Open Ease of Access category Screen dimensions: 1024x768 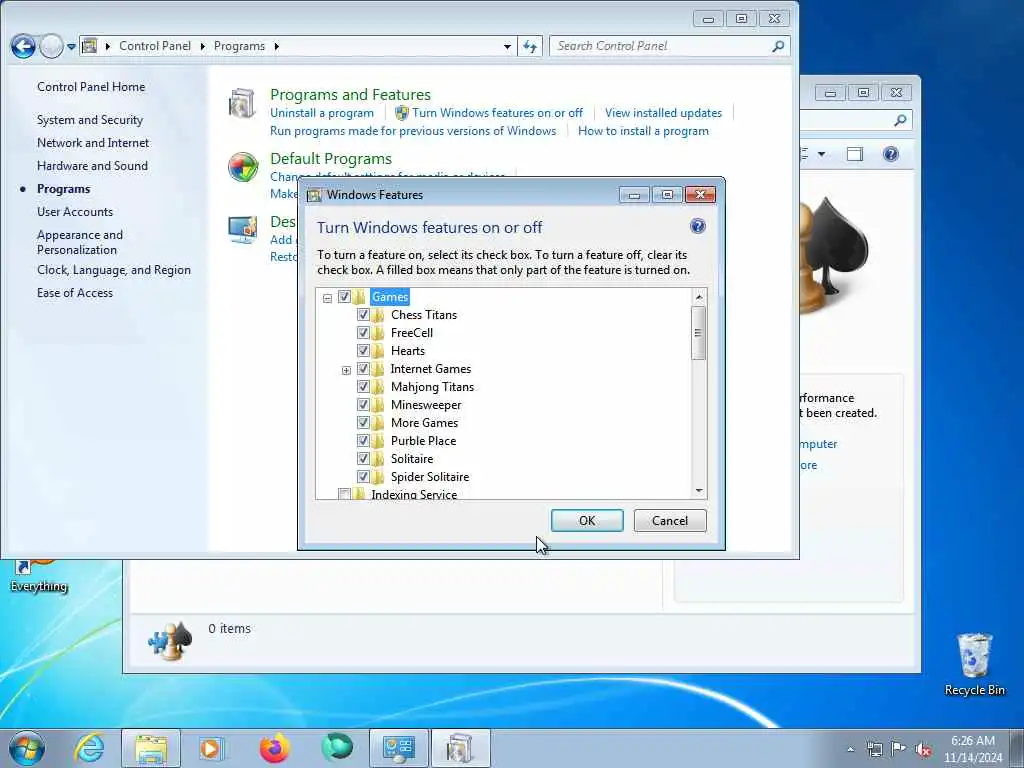(74, 293)
